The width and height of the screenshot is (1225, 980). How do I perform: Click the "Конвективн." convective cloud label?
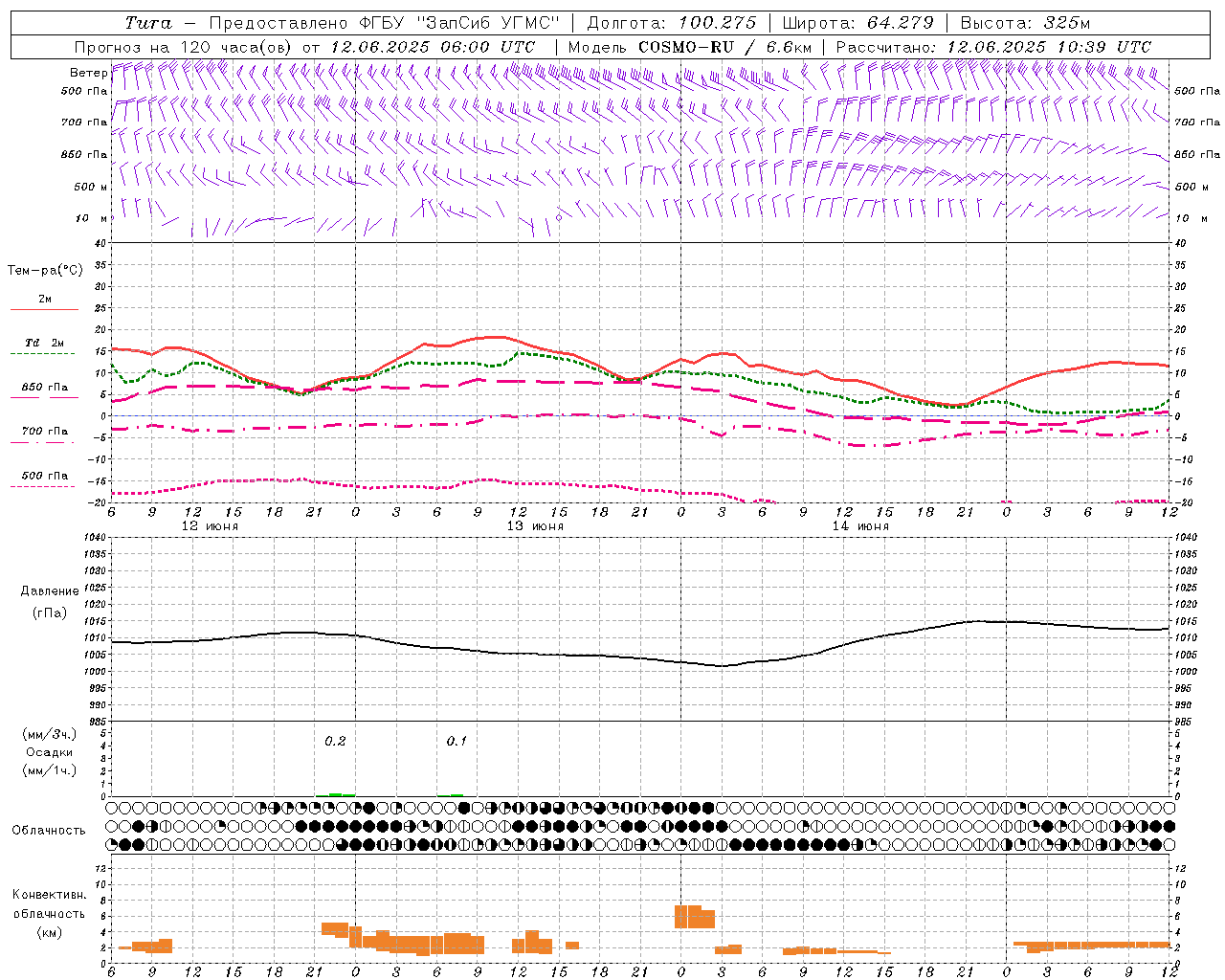[x=49, y=895]
